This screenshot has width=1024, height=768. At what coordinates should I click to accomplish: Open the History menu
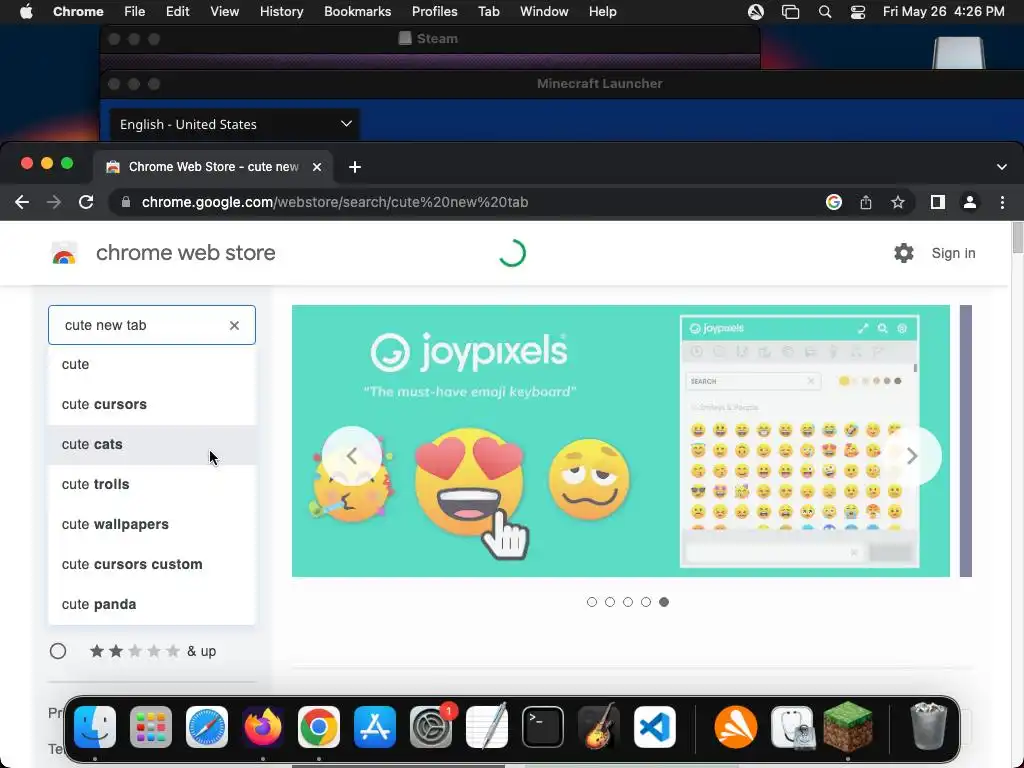pyautogui.click(x=281, y=12)
